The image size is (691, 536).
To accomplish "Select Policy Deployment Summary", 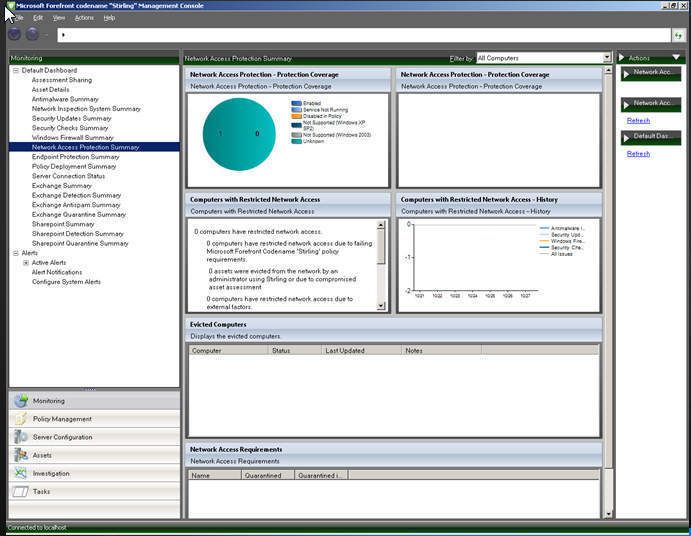I will point(74,167).
